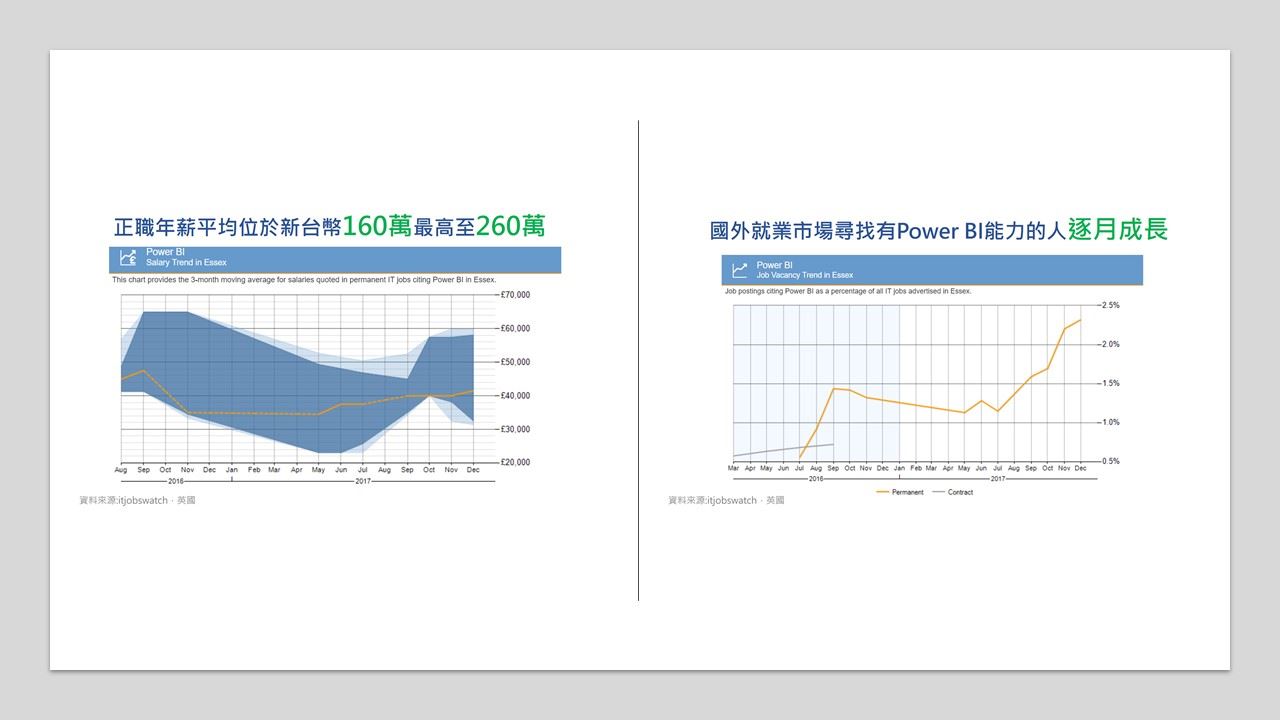Click the 0.5% axis label
1280x720 pixels.
[1110, 462]
